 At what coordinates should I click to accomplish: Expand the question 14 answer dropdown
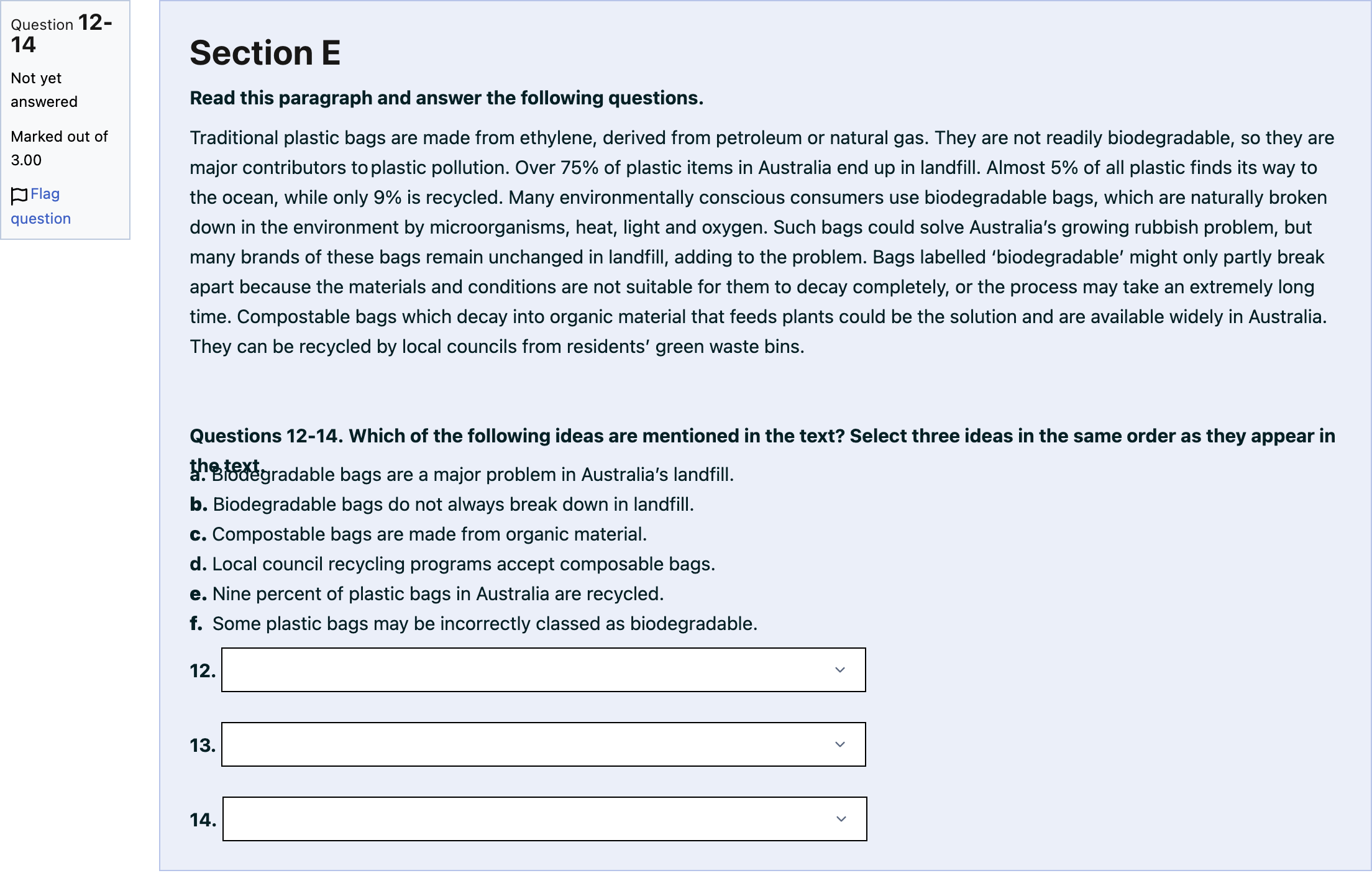click(544, 819)
